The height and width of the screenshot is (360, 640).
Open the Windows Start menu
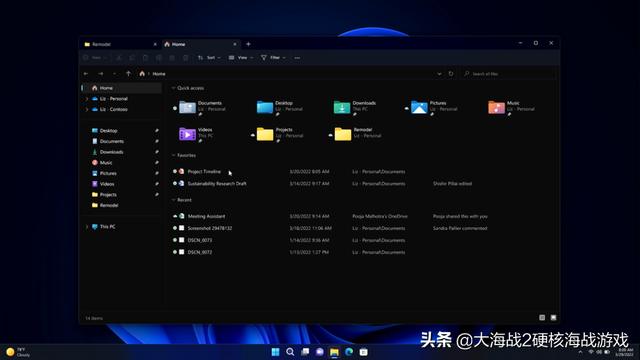[x=276, y=352]
